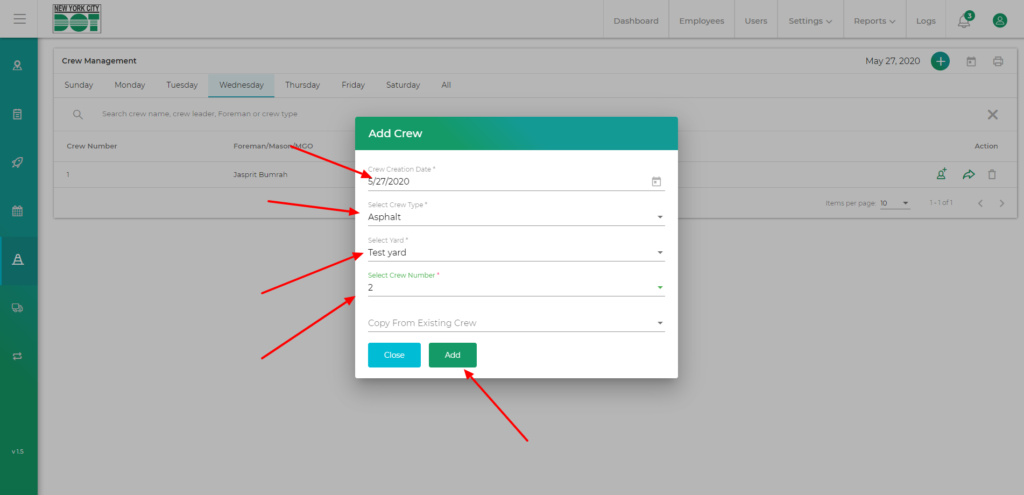Open the user profile avatar
This screenshot has width=1024, height=495.
pyautogui.click(x=998, y=20)
